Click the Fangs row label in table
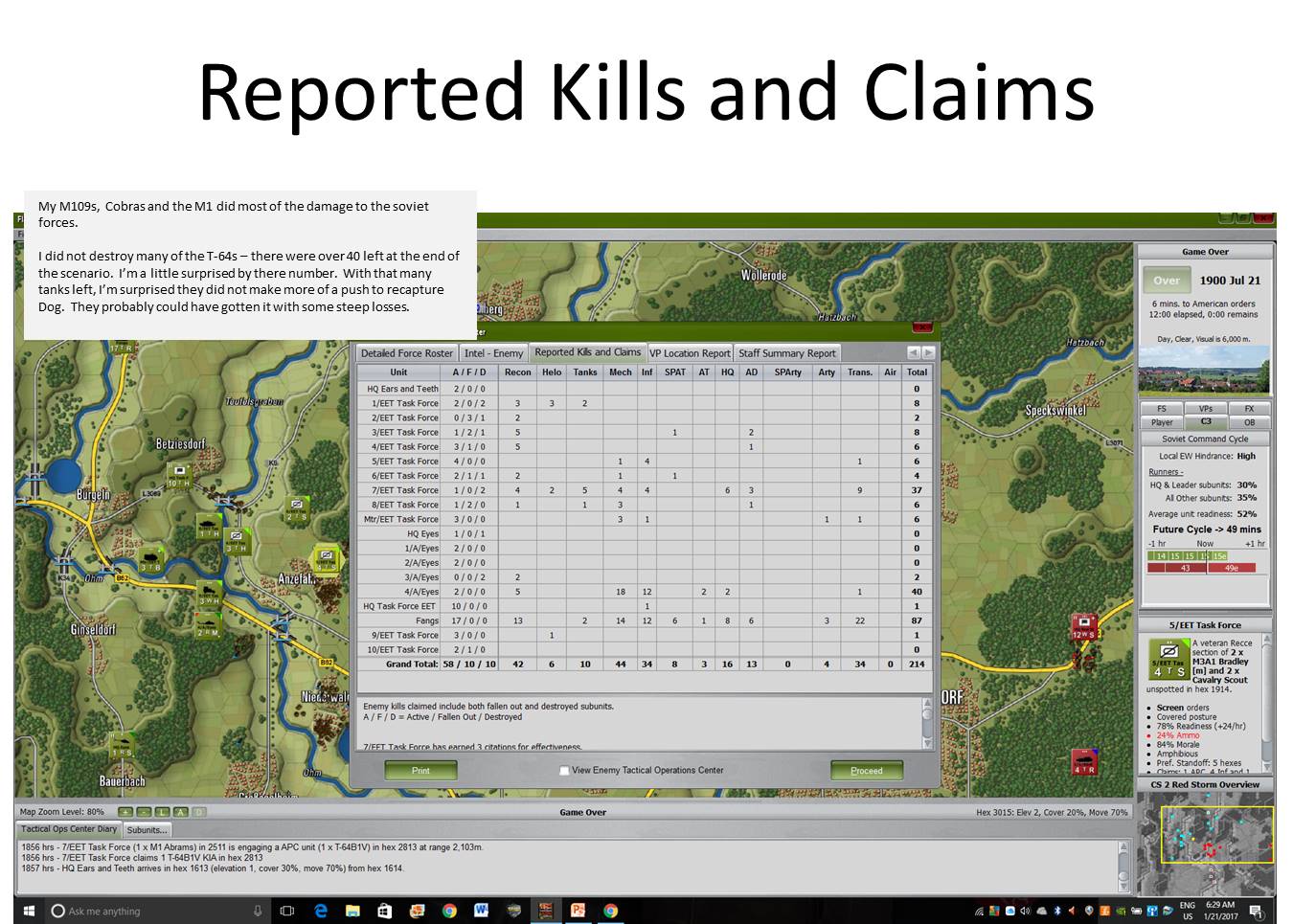Screen dimensions: 1293x924 428,620
